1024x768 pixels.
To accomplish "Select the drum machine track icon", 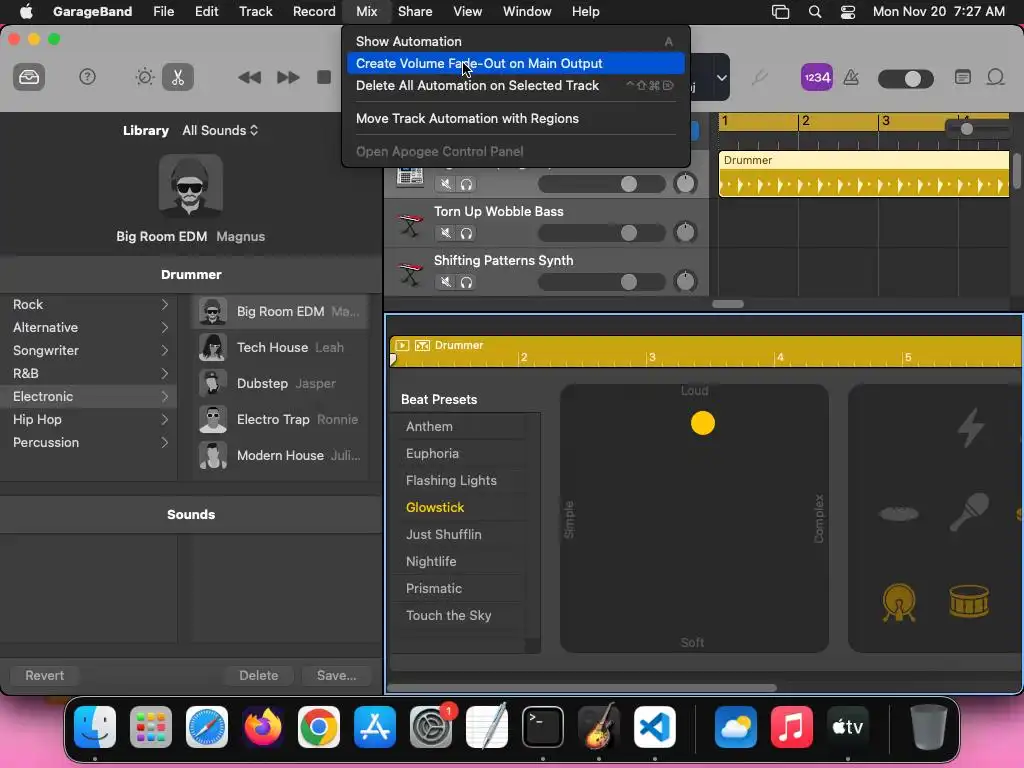I will tap(410, 176).
